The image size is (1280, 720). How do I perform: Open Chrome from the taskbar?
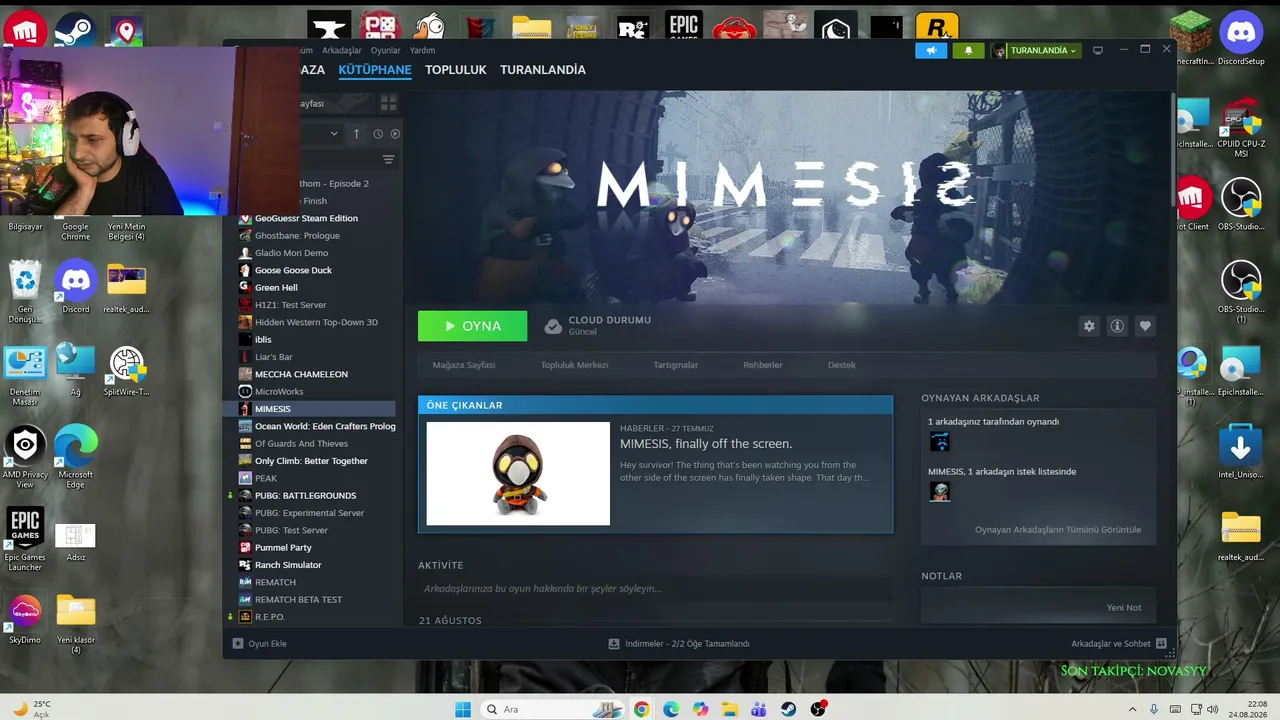[x=641, y=709]
